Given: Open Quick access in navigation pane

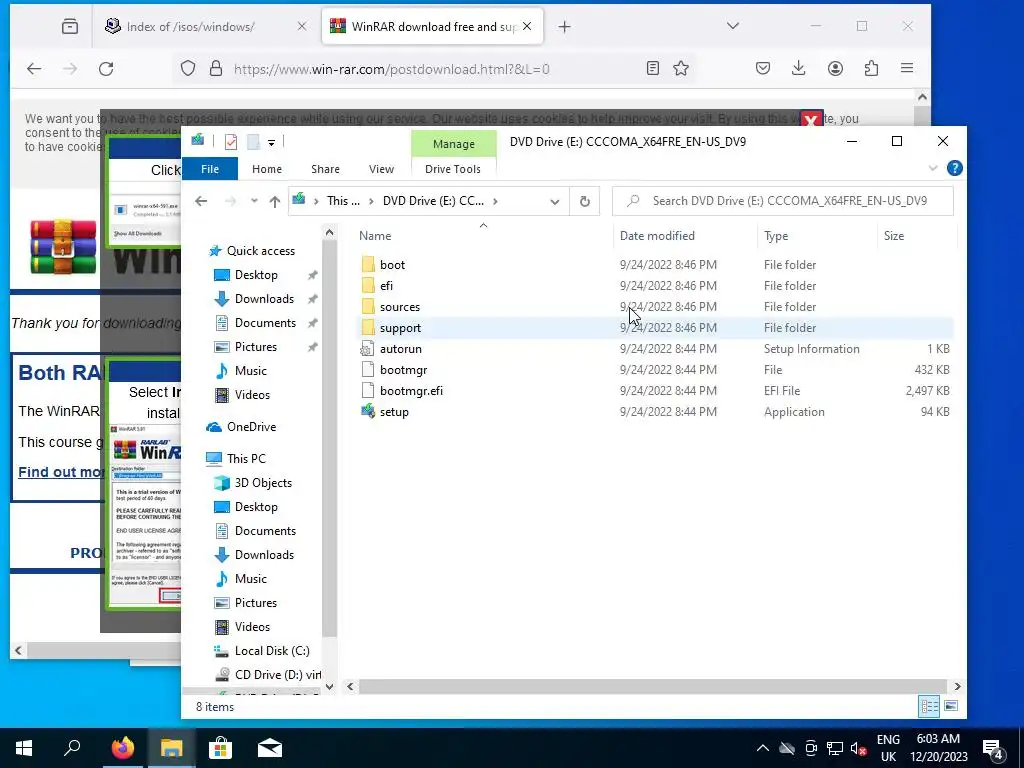Looking at the screenshot, I should pos(260,251).
